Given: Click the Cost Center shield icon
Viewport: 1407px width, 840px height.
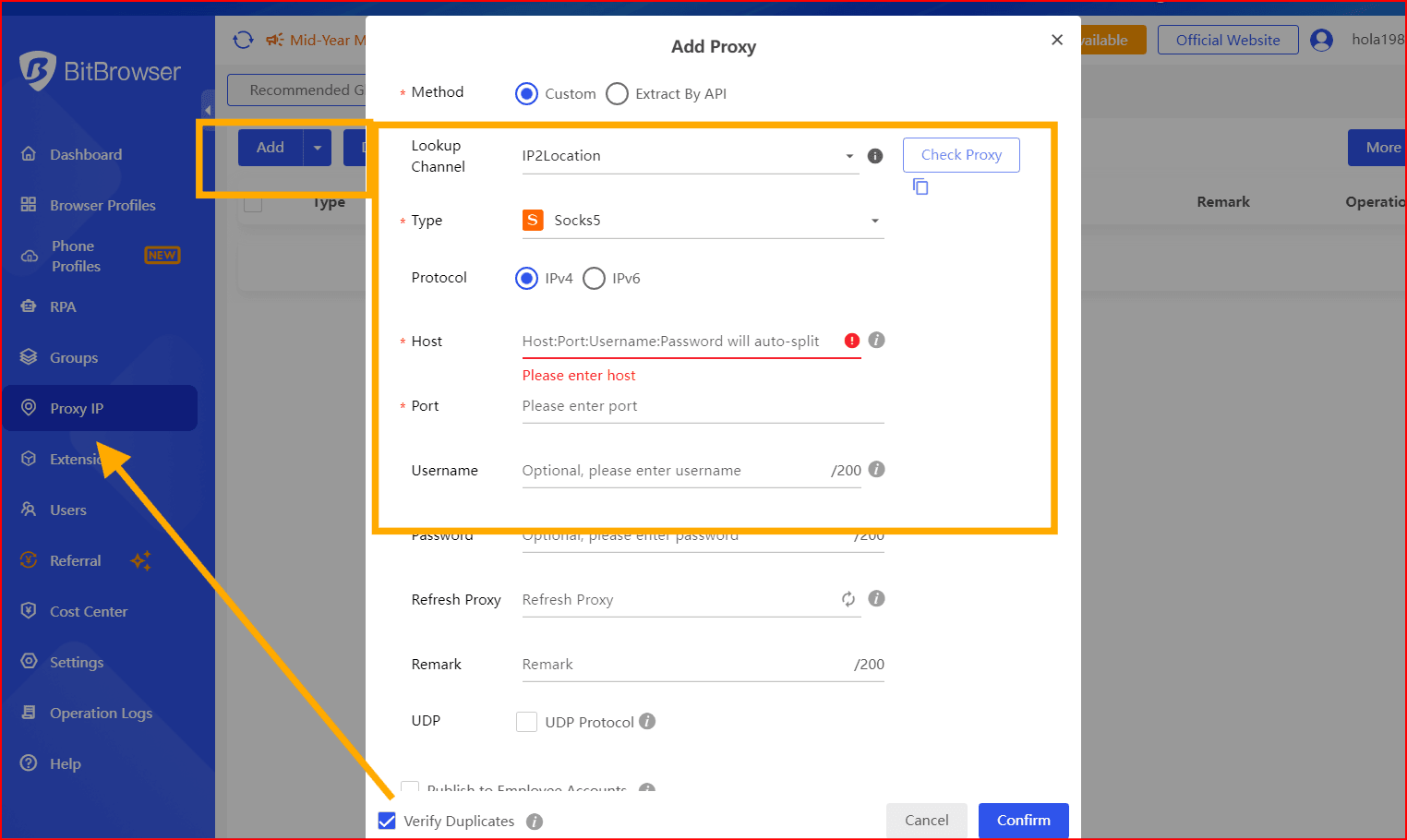Looking at the screenshot, I should pyautogui.click(x=29, y=611).
